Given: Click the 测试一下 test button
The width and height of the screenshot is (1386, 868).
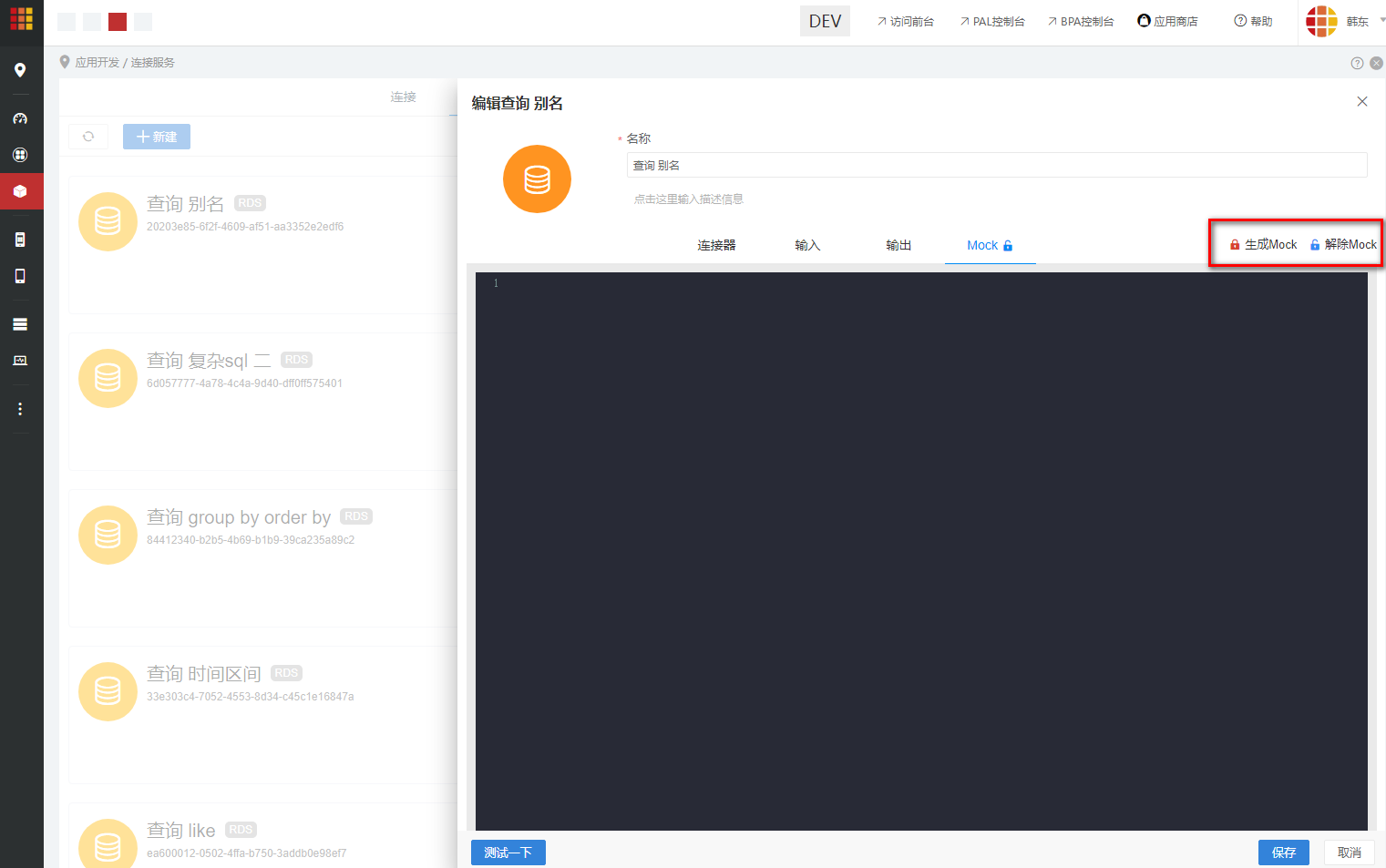Looking at the screenshot, I should pyautogui.click(x=508, y=852).
